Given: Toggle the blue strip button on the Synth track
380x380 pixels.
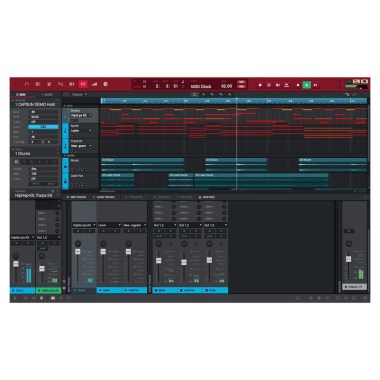Looking at the screenshot, I should coord(65,131).
